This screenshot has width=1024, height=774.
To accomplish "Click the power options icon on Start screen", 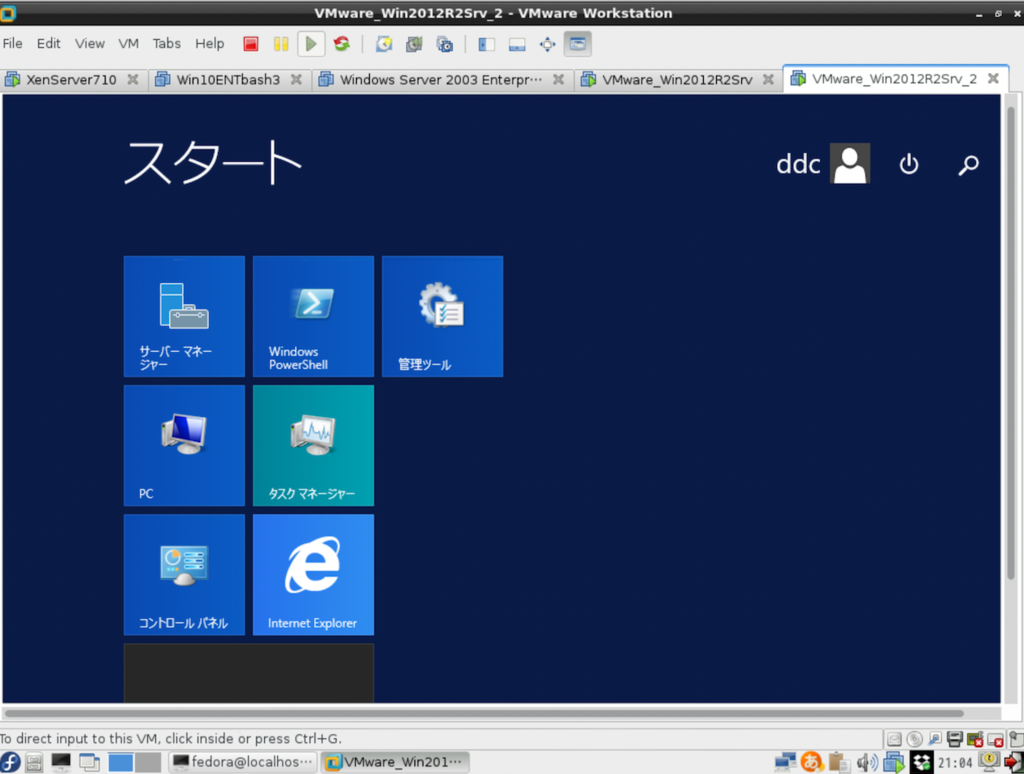I will pos(909,164).
